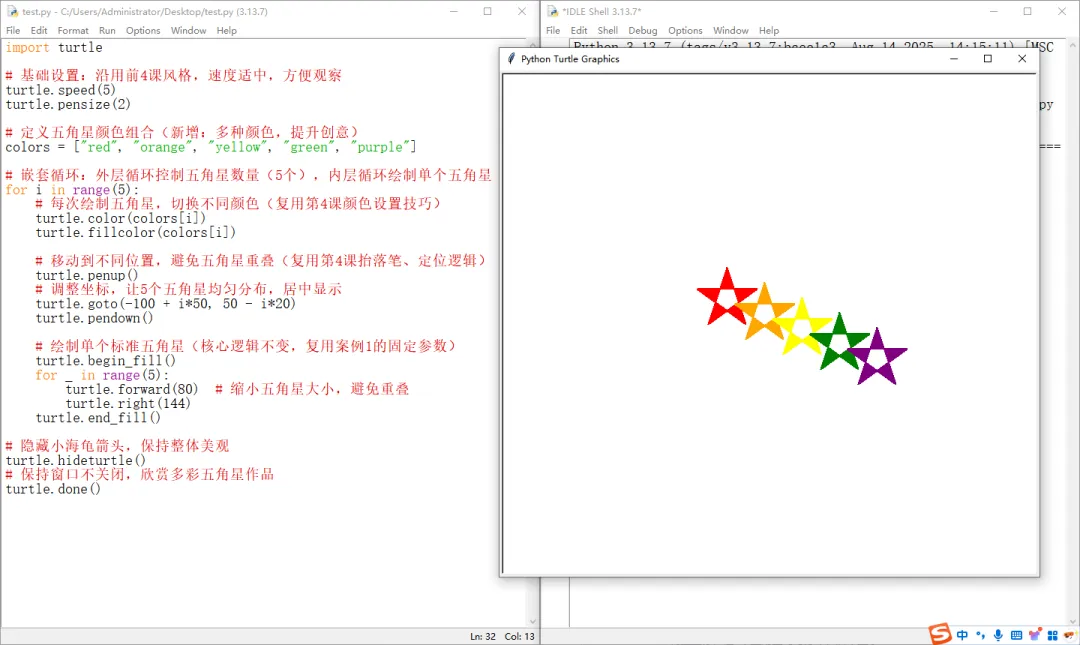Open Window menu in IDLE Shell window
Image resolution: width=1080 pixels, height=645 pixels.
pyautogui.click(x=730, y=30)
